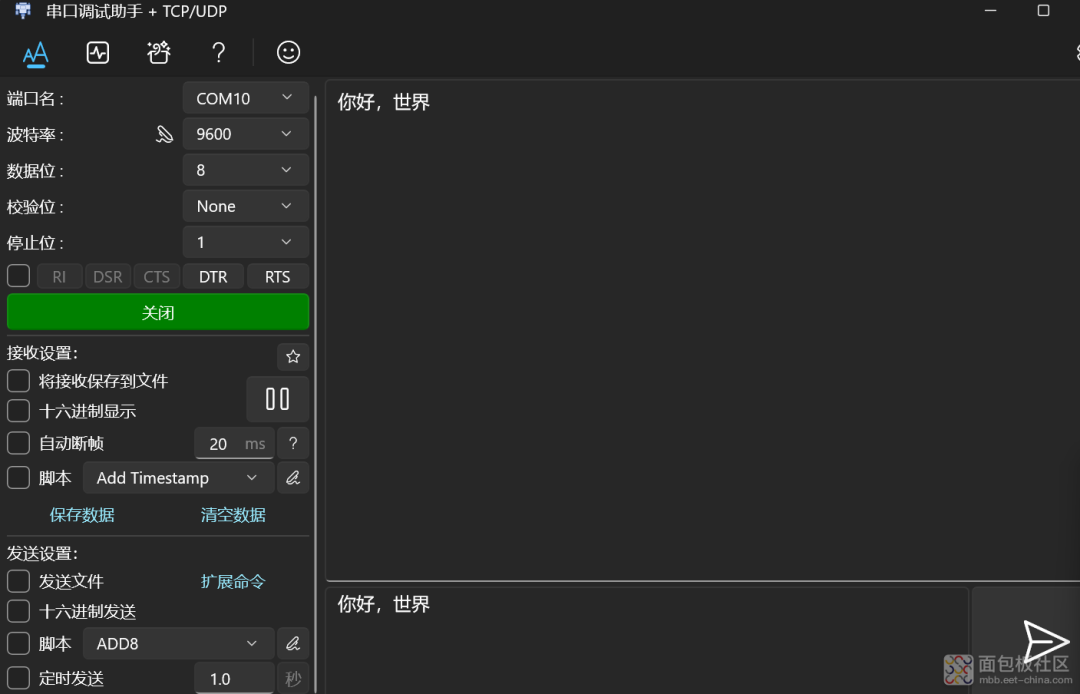Pause receiving with the pause button

(x=278, y=399)
